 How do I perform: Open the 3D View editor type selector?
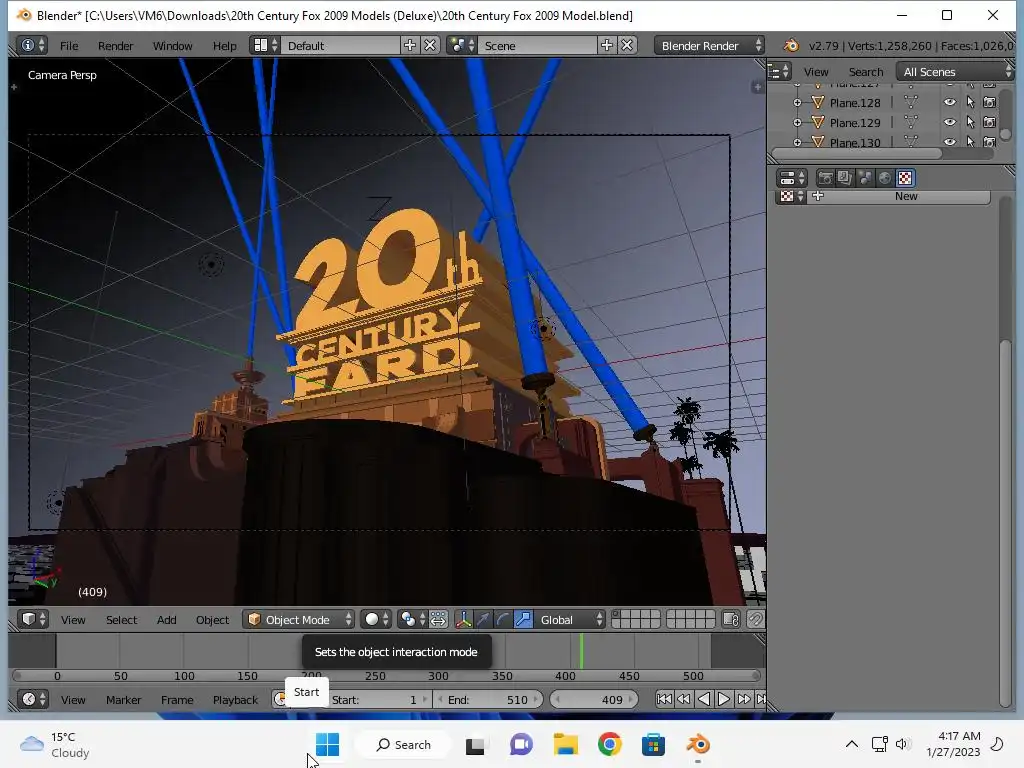(x=33, y=619)
